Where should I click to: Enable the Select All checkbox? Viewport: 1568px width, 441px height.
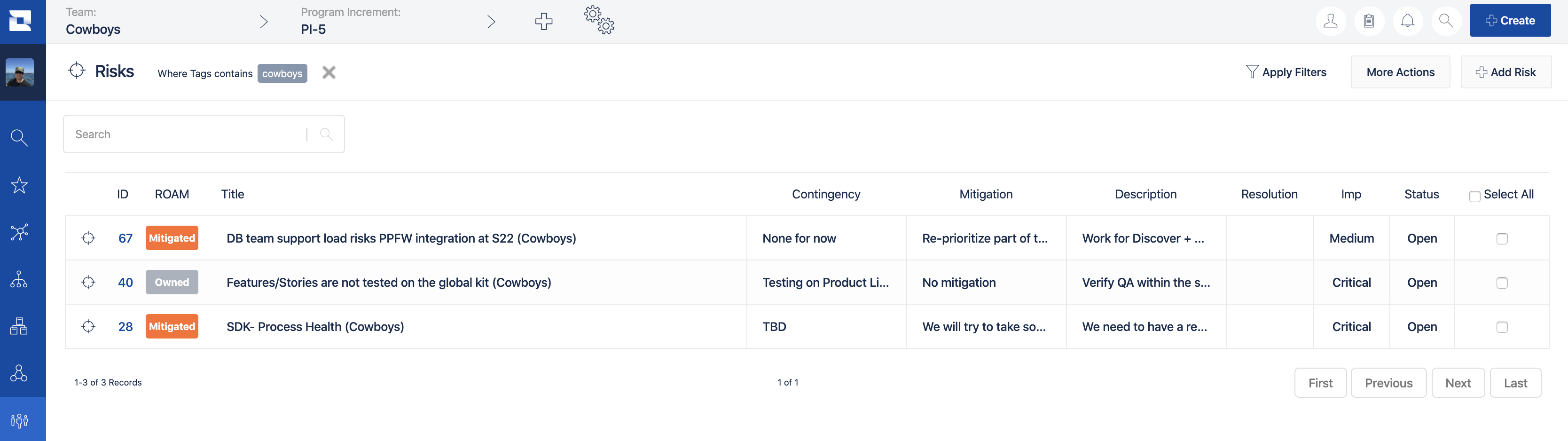tap(1474, 196)
